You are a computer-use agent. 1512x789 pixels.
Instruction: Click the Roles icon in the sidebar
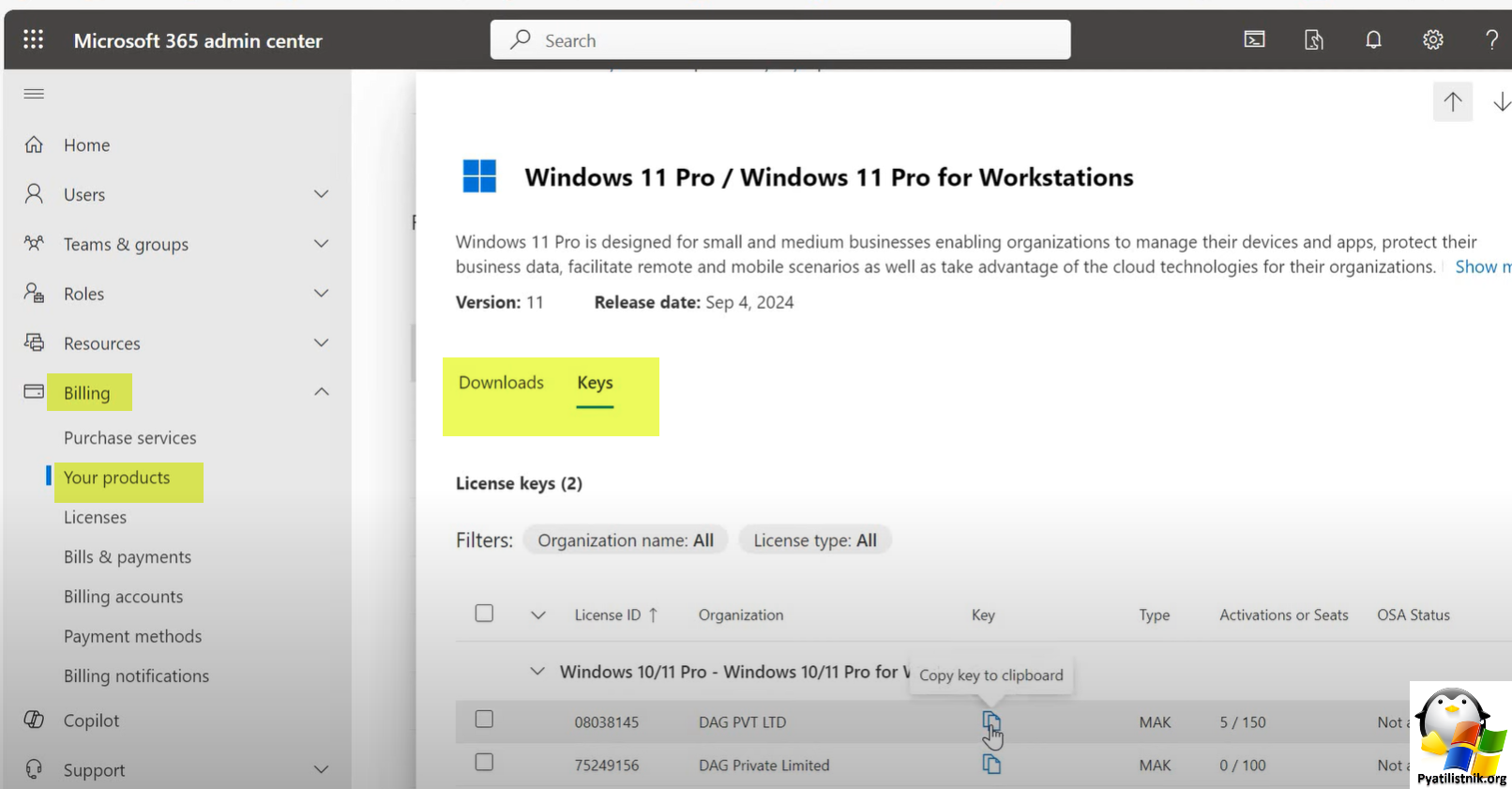(34, 294)
